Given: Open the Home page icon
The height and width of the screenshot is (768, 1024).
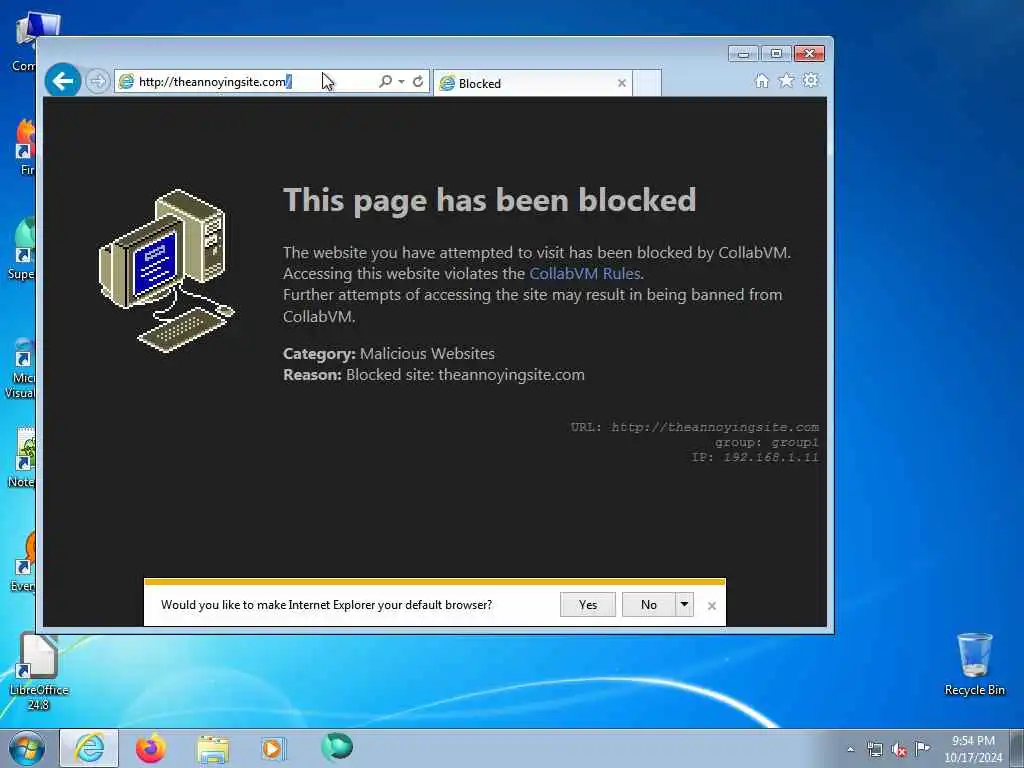Looking at the screenshot, I should 761,80.
